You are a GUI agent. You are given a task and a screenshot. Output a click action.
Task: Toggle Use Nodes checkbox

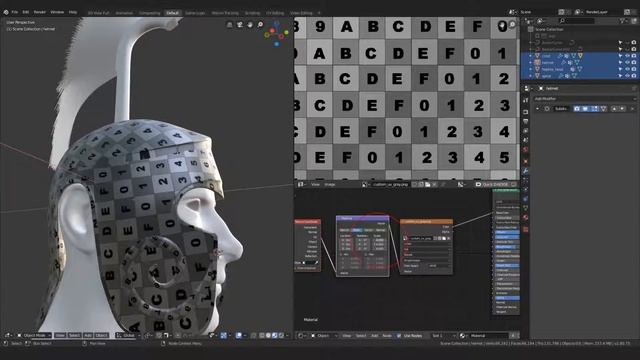pos(399,336)
